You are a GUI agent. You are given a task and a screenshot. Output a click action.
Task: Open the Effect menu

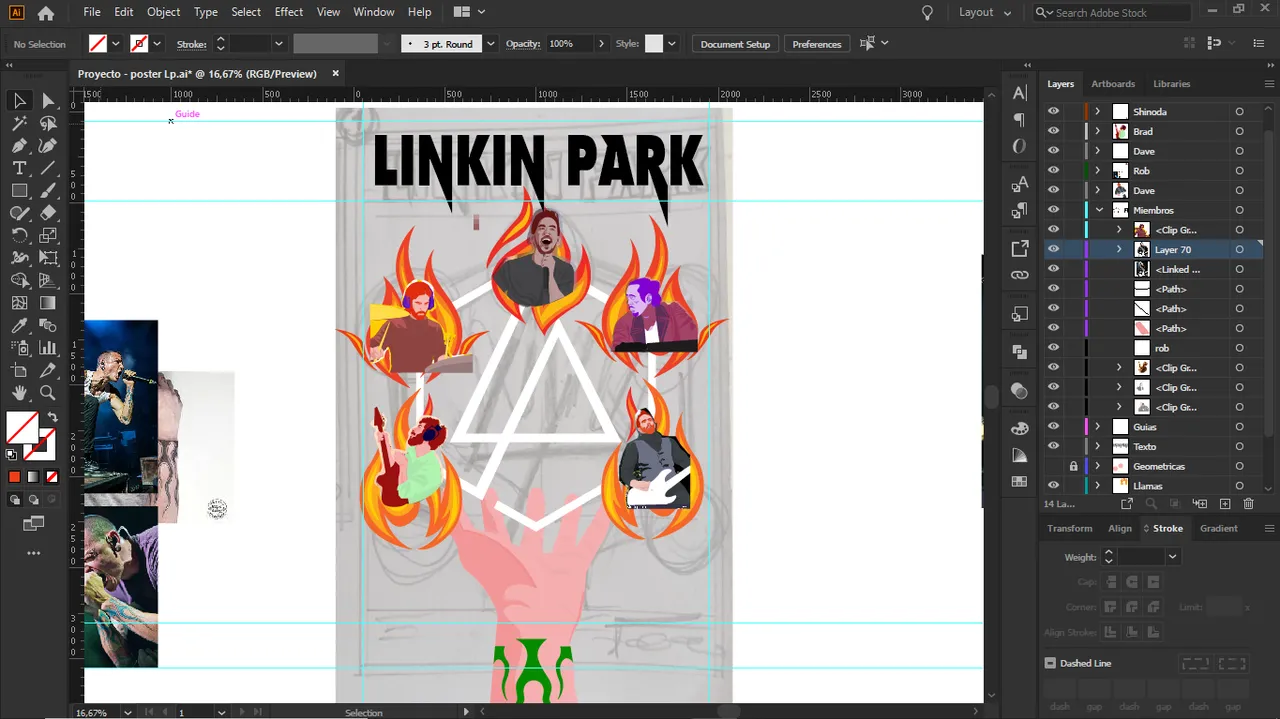pos(288,12)
